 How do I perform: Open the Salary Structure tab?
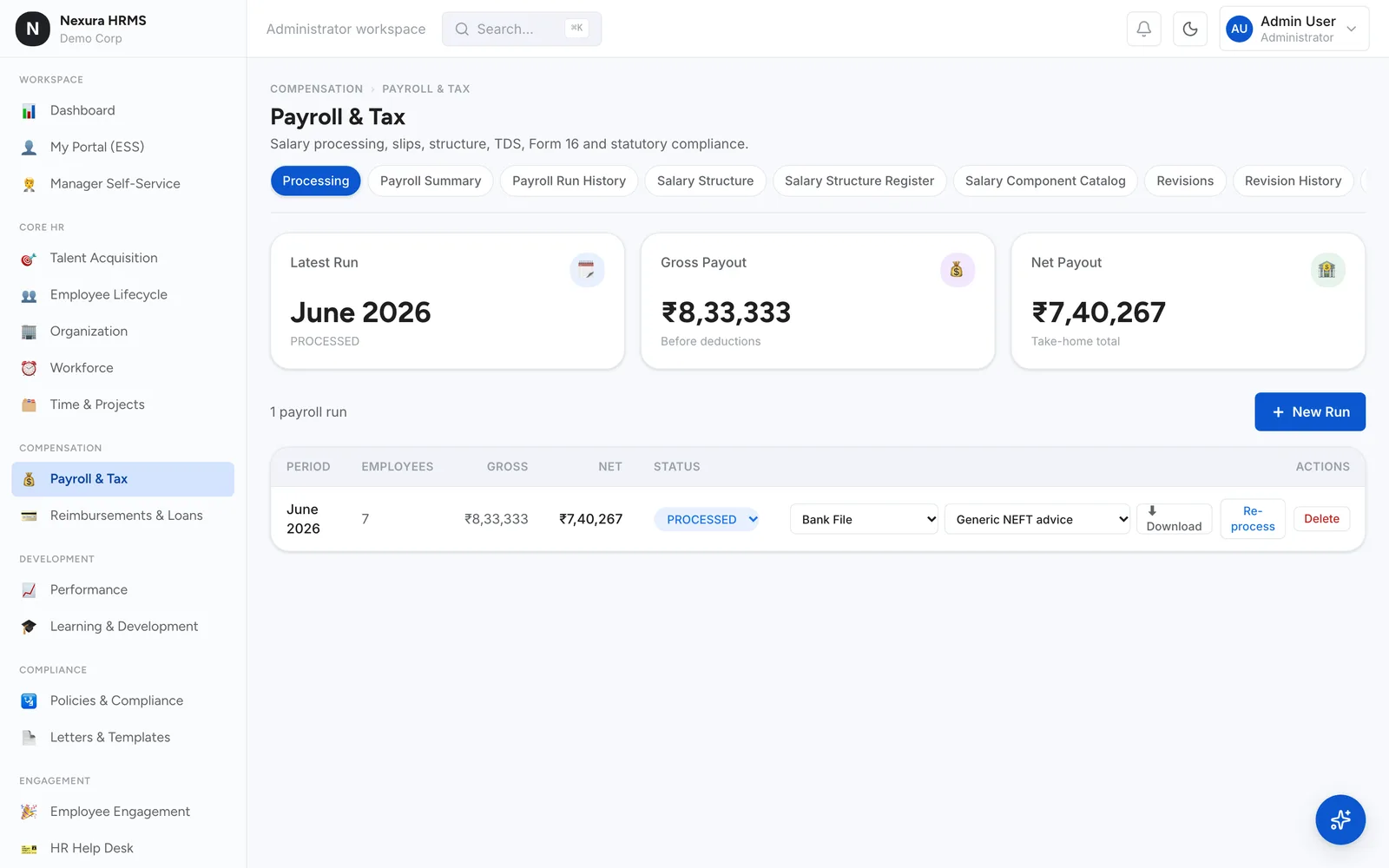click(x=705, y=181)
